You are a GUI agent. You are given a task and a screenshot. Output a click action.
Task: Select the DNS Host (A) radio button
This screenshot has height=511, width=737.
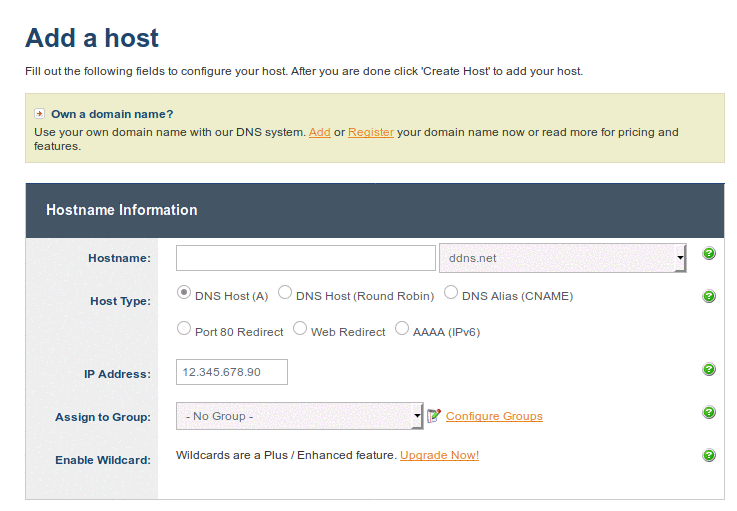[x=184, y=293]
